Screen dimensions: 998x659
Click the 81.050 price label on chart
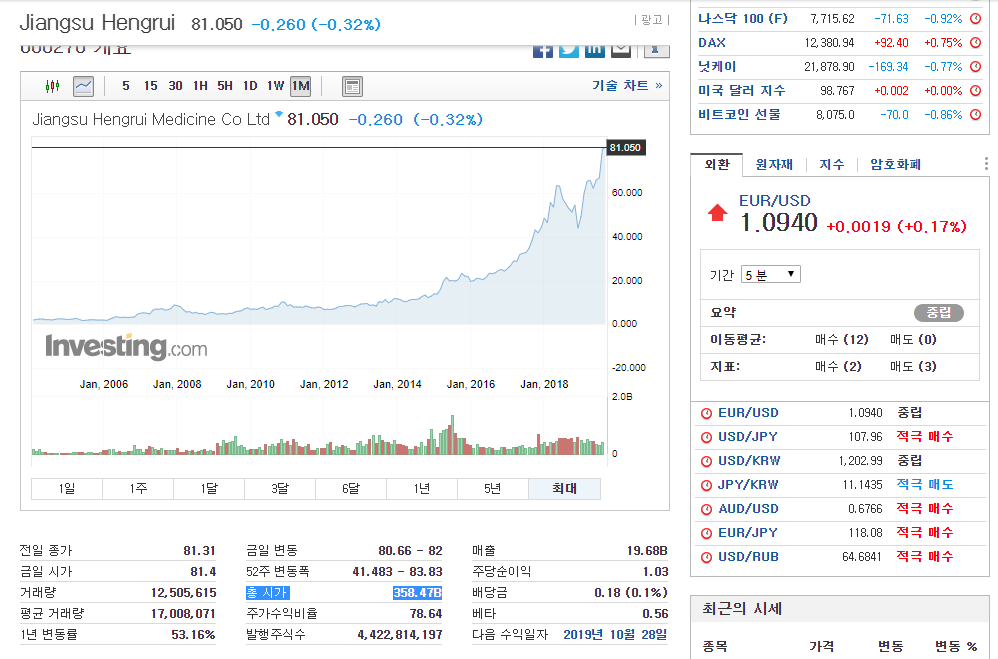click(626, 148)
